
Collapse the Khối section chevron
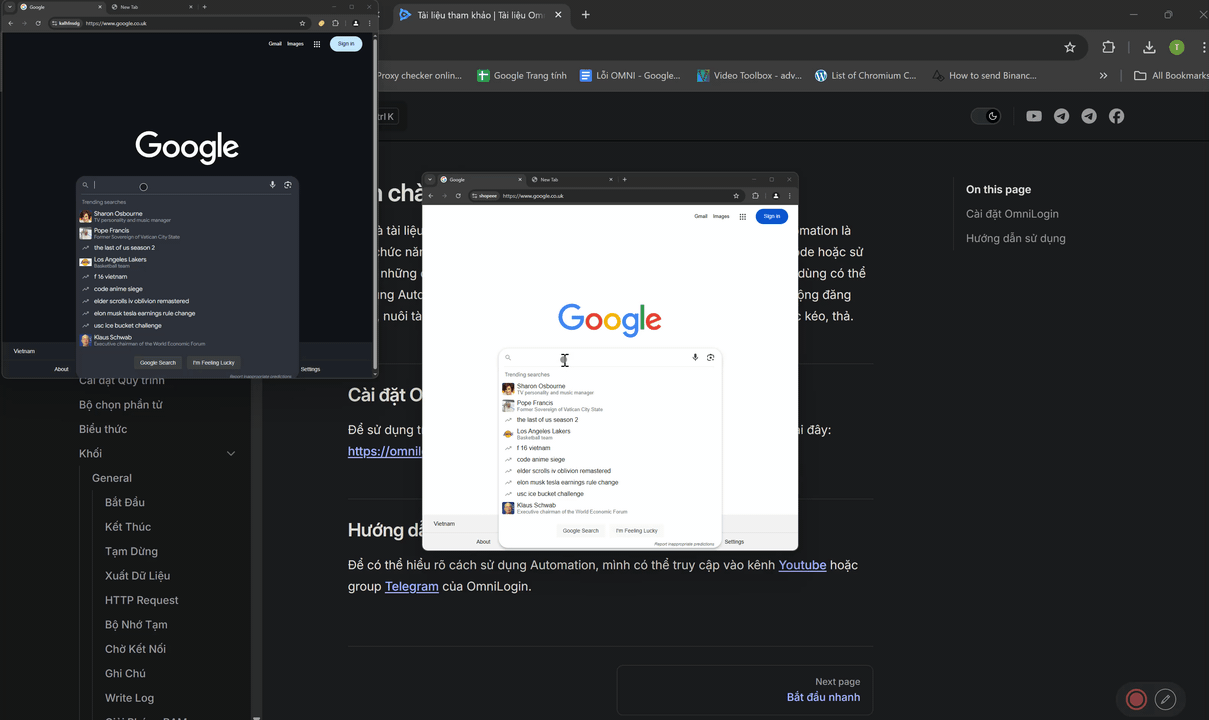point(231,453)
